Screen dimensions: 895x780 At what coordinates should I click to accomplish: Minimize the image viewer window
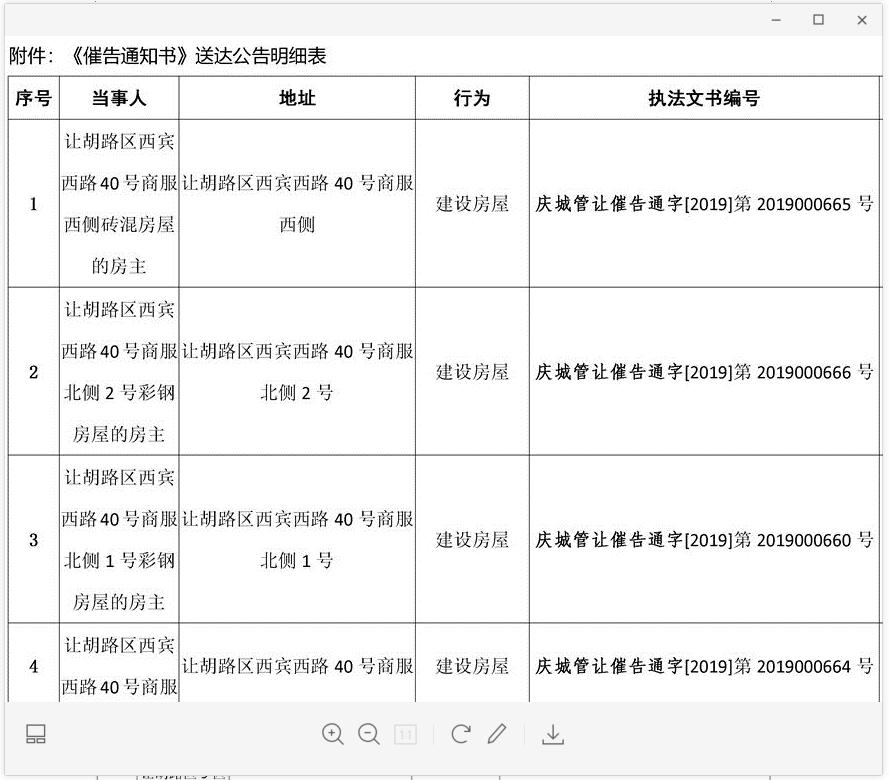tap(775, 20)
